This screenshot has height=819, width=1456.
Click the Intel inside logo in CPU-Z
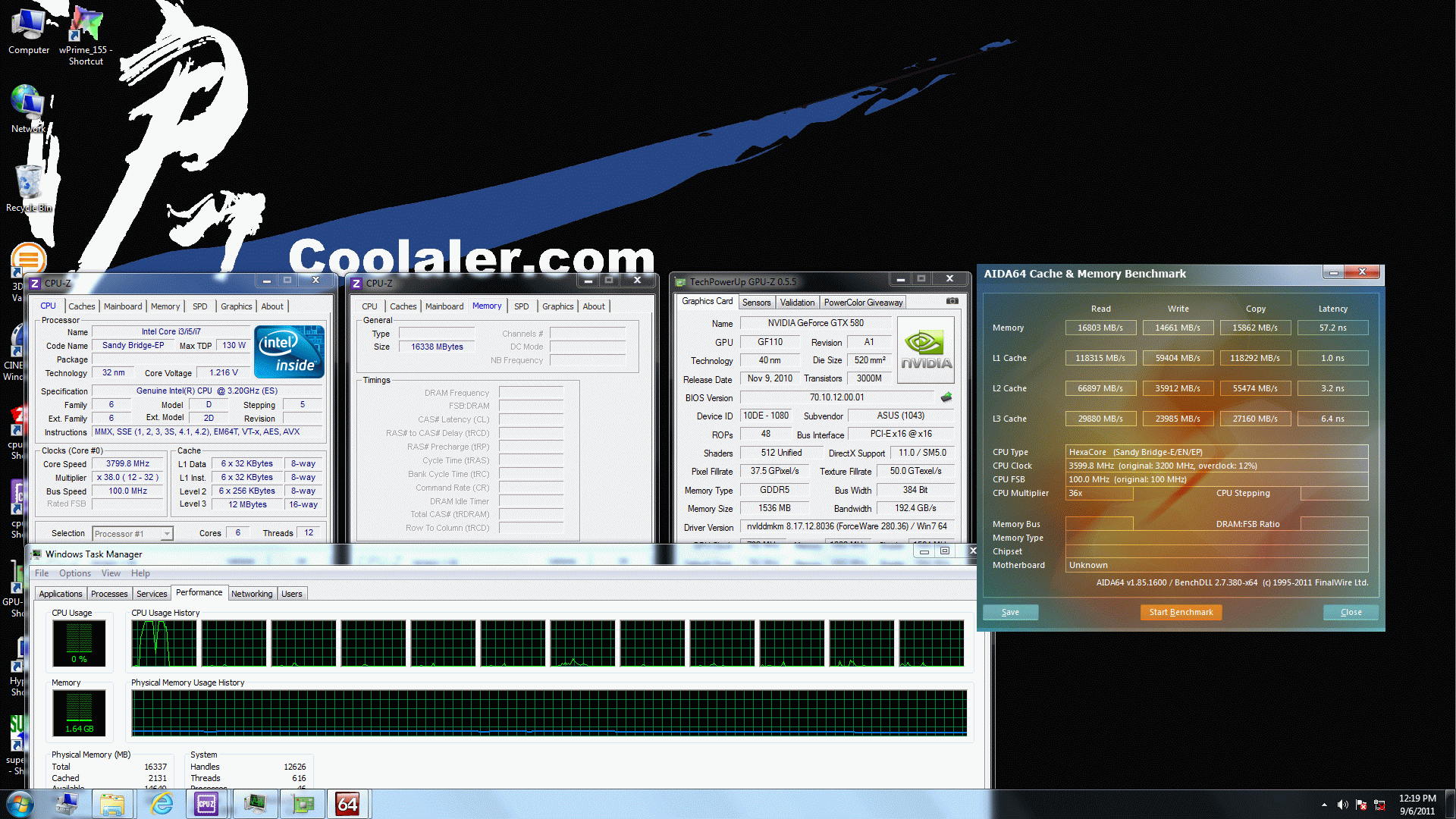(290, 352)
